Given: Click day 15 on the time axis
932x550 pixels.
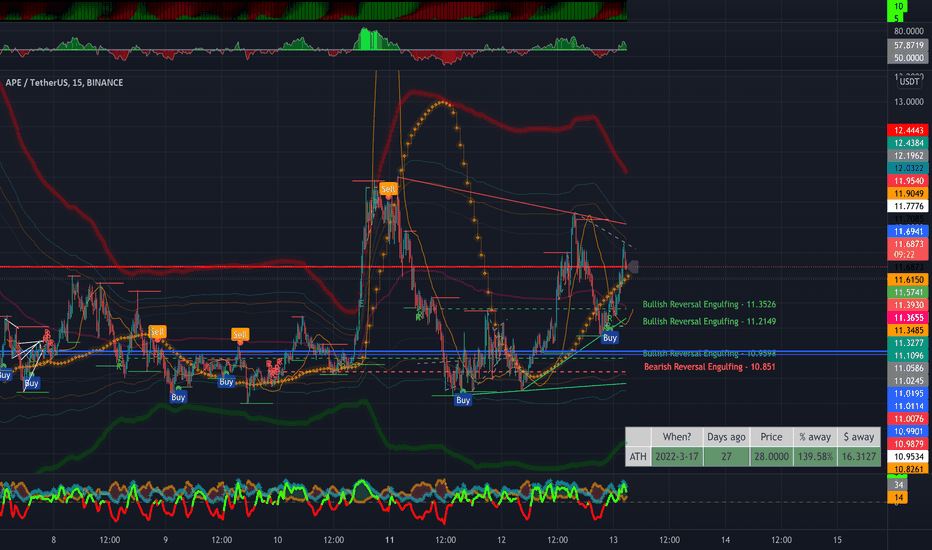Looking at the screenshot, I should coord(837,540).
